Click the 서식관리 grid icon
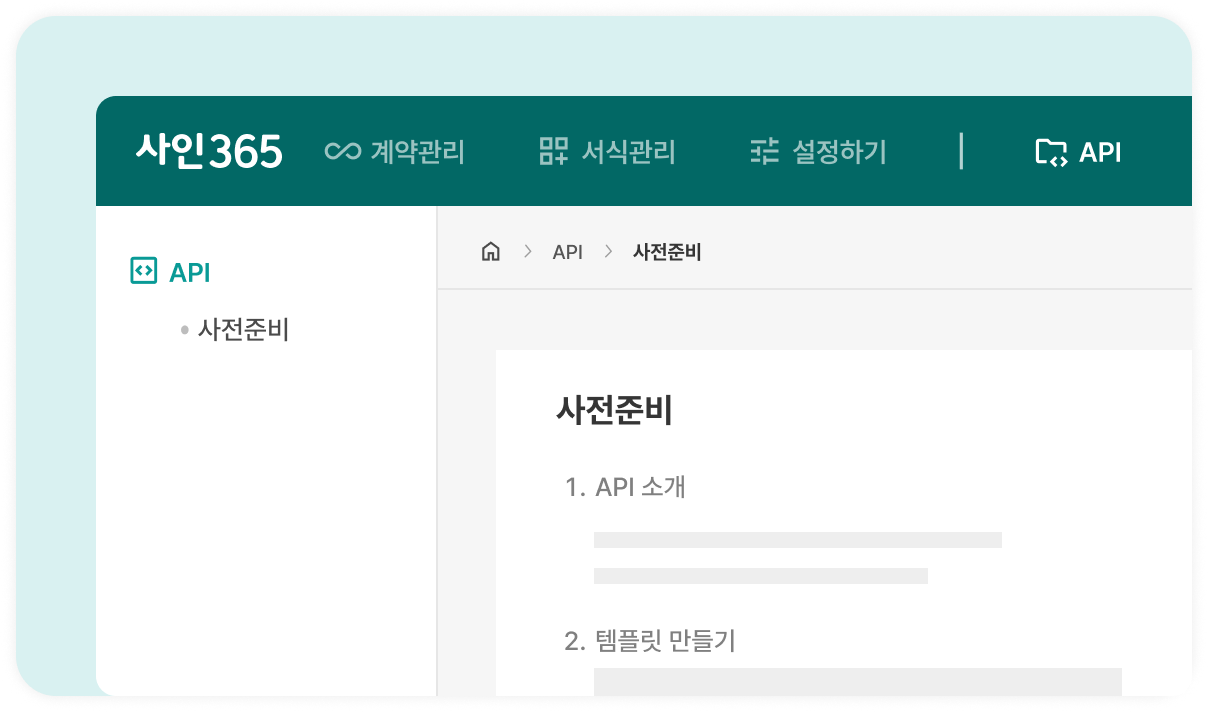 click(556, 150)
